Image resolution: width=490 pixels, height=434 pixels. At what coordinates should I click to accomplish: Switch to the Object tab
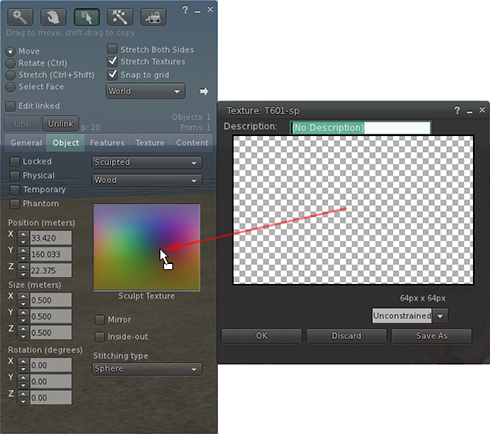(x=66, y=143)
